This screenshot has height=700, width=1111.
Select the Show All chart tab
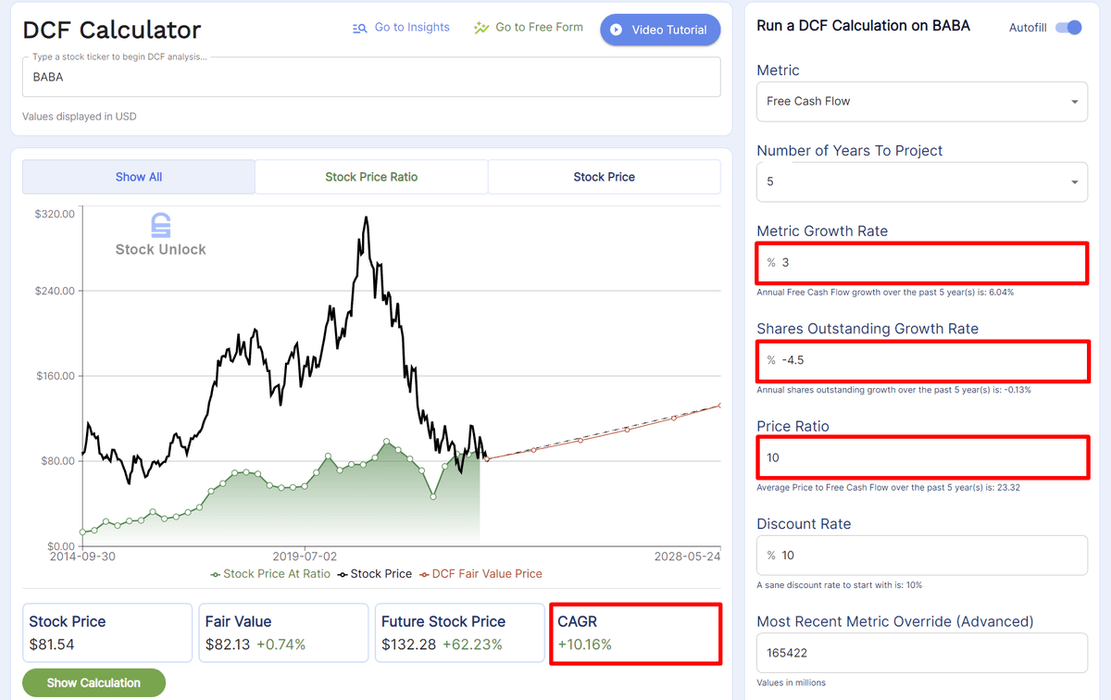[138, 177]
